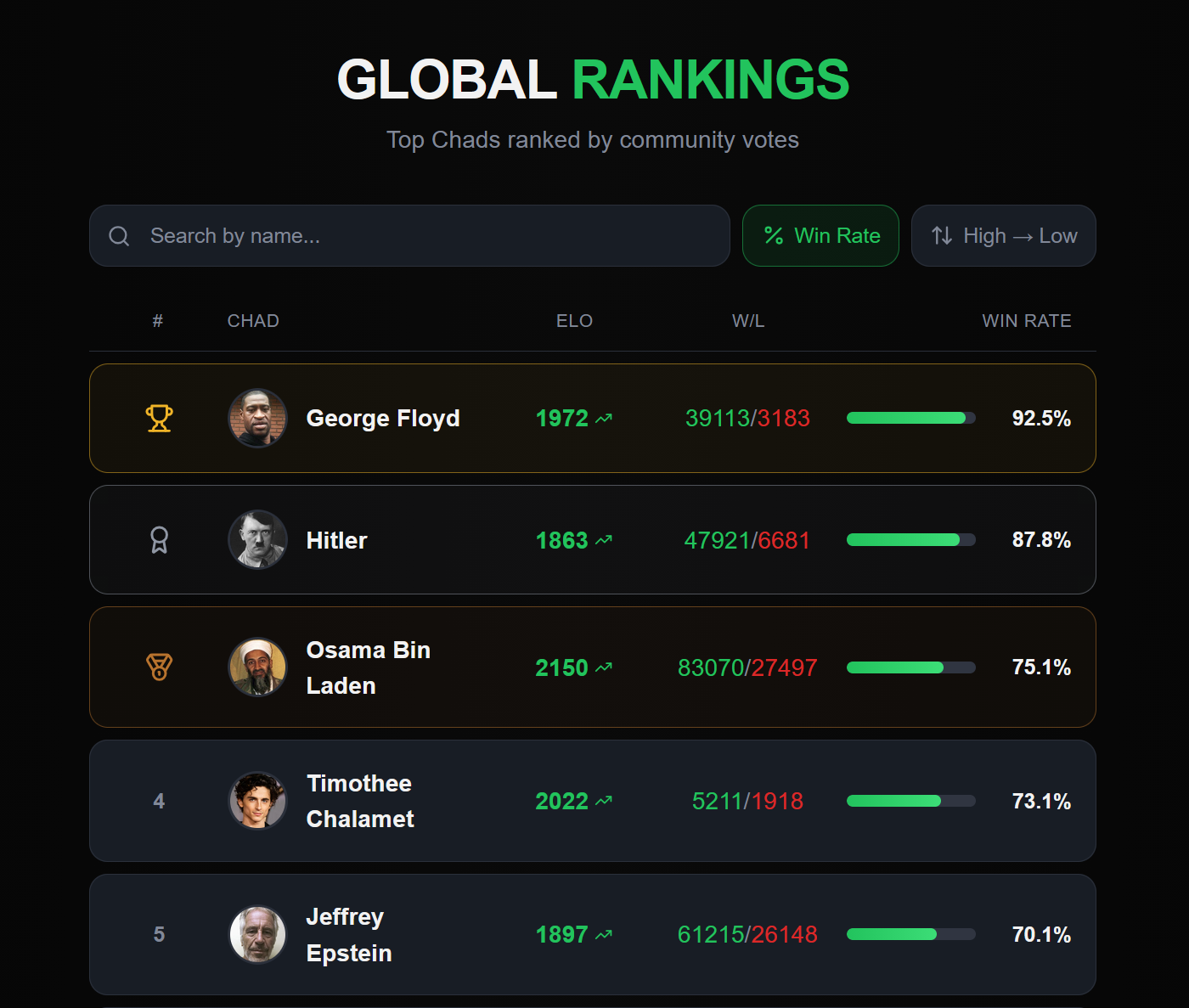Click the W/L column header

coord(748,321)
